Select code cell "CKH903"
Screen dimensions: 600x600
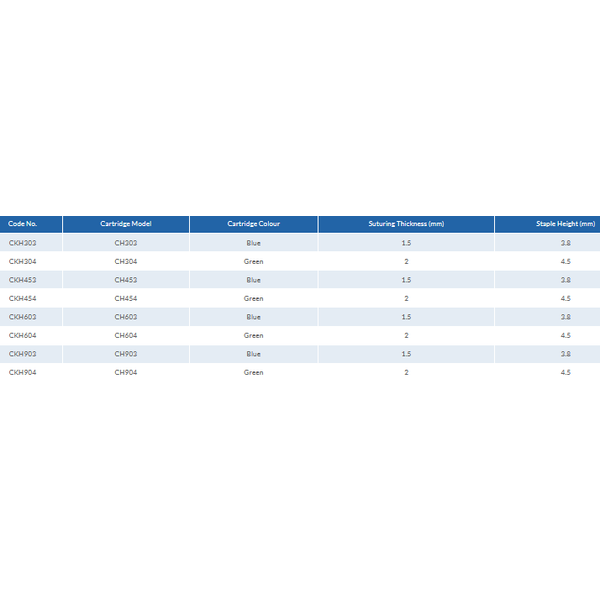point(23,354)
